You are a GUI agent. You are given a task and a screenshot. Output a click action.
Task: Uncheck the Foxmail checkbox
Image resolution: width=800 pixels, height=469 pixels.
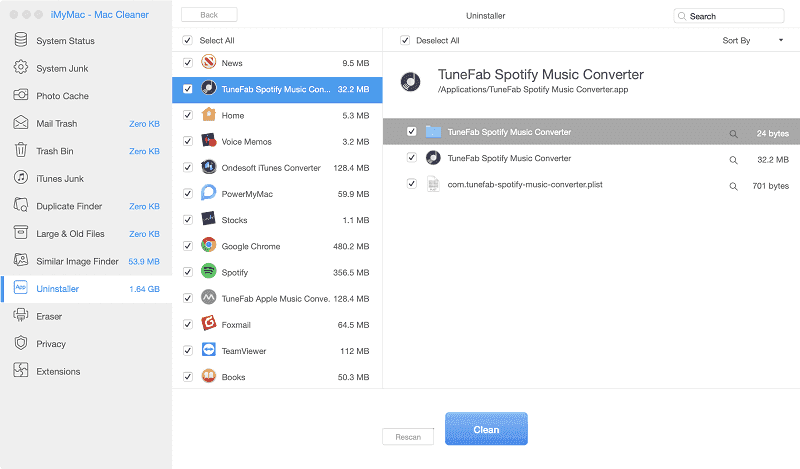pos(188,325)
